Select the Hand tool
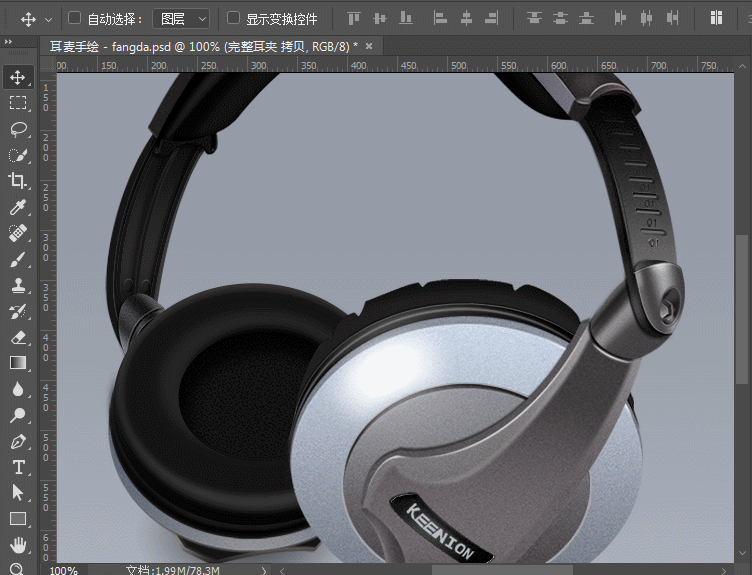Screen dimensions: 752x575 [x=18, y=545]
